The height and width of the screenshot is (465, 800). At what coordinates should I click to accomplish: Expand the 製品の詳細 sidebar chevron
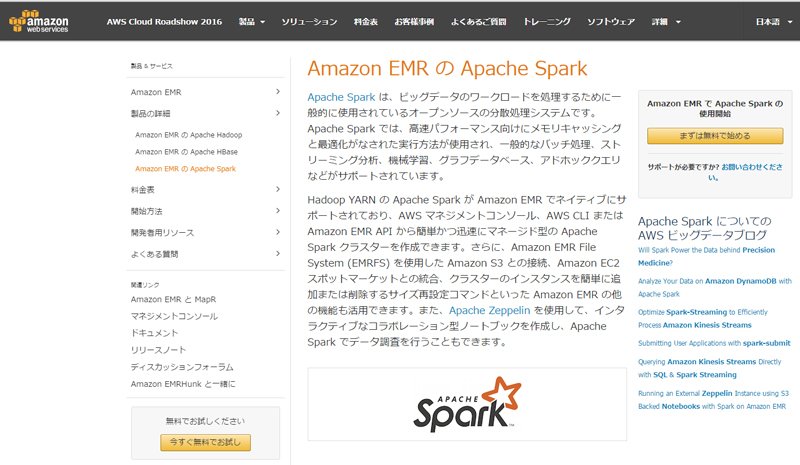(x=278, y=113)
